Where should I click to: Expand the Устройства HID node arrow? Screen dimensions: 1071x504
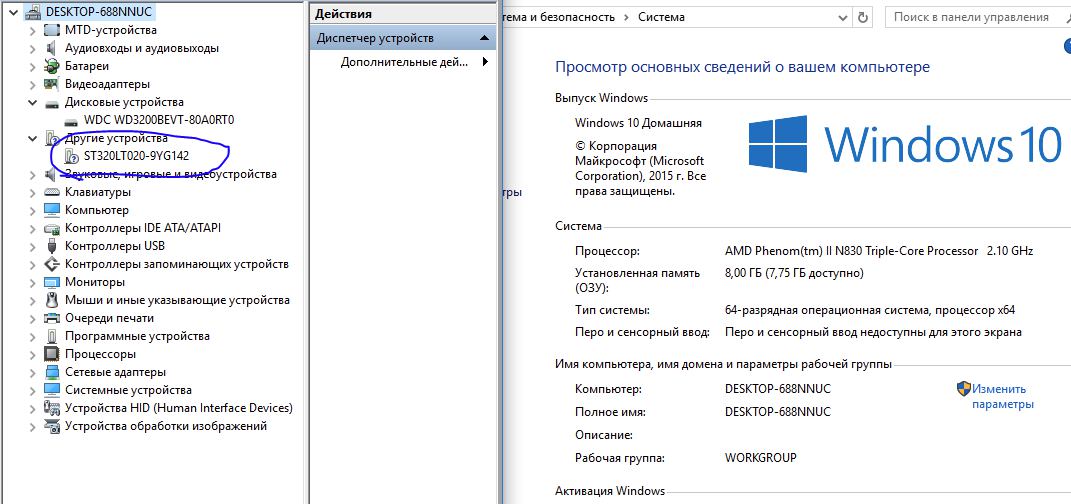pos(33,408)
